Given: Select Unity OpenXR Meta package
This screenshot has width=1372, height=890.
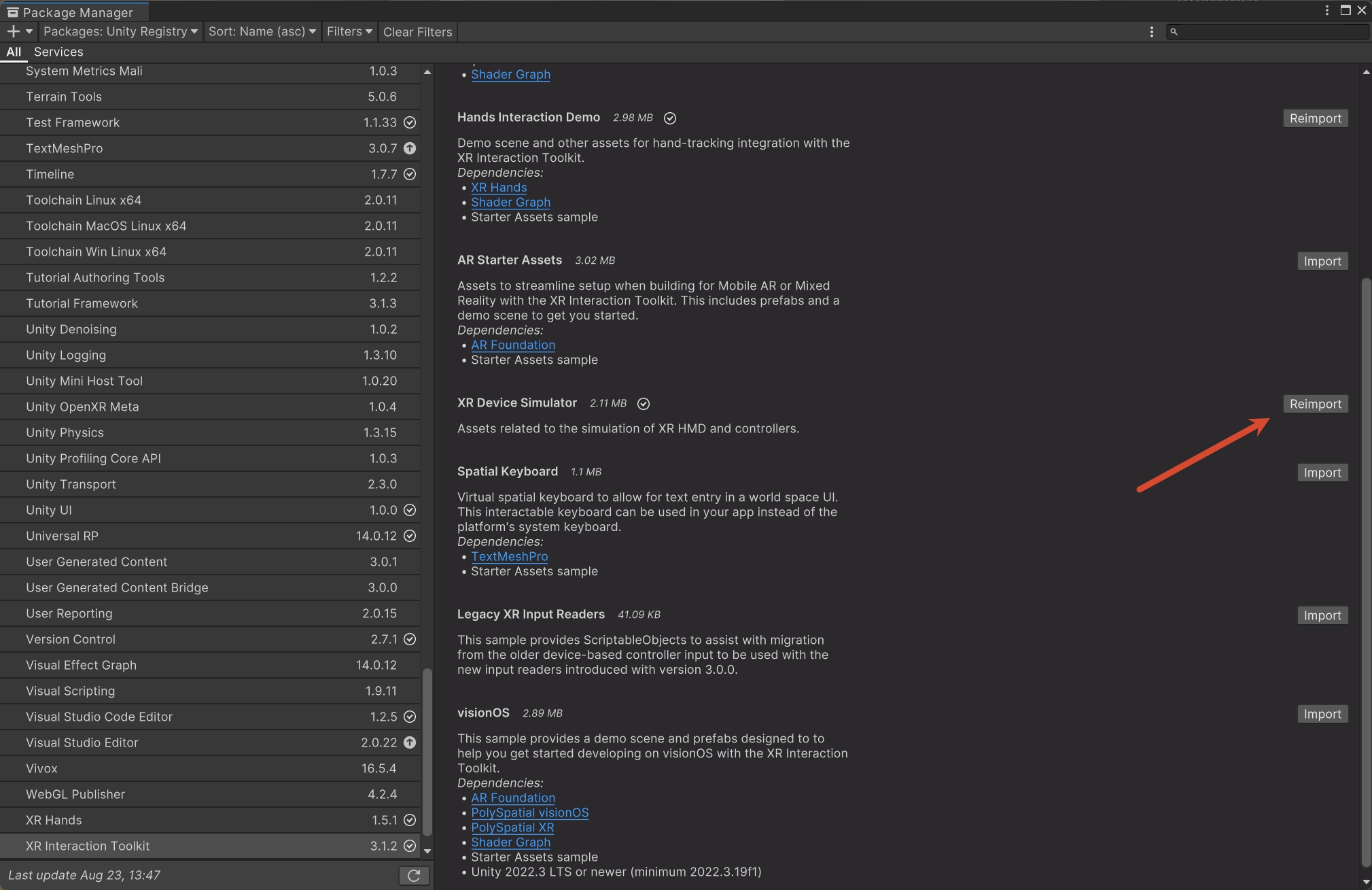Looking at the screenshot, I should [210, 407].
